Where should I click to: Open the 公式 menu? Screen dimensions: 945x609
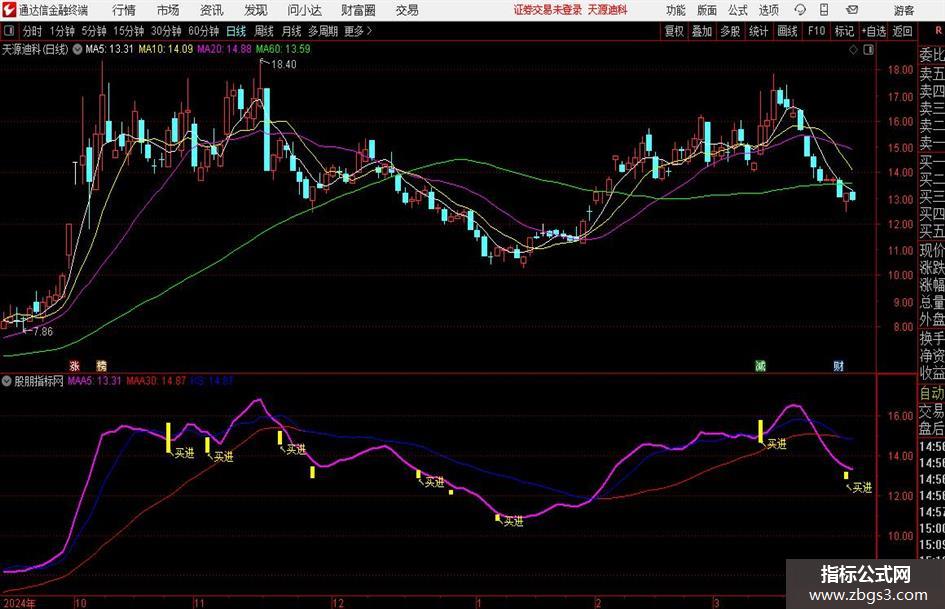pos(738,10)
